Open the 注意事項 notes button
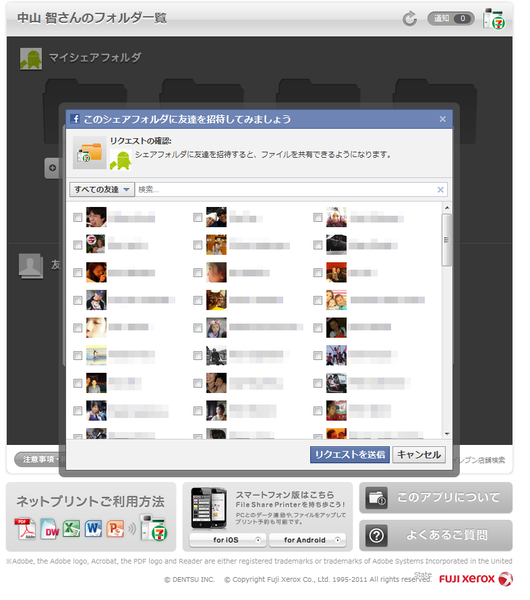 [x=37, y=459]
